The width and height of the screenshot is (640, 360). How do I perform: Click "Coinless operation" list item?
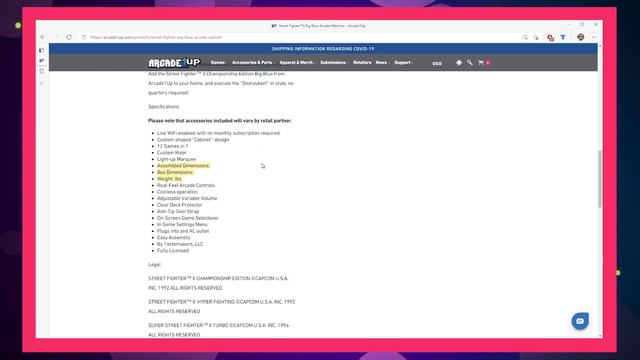177,192
